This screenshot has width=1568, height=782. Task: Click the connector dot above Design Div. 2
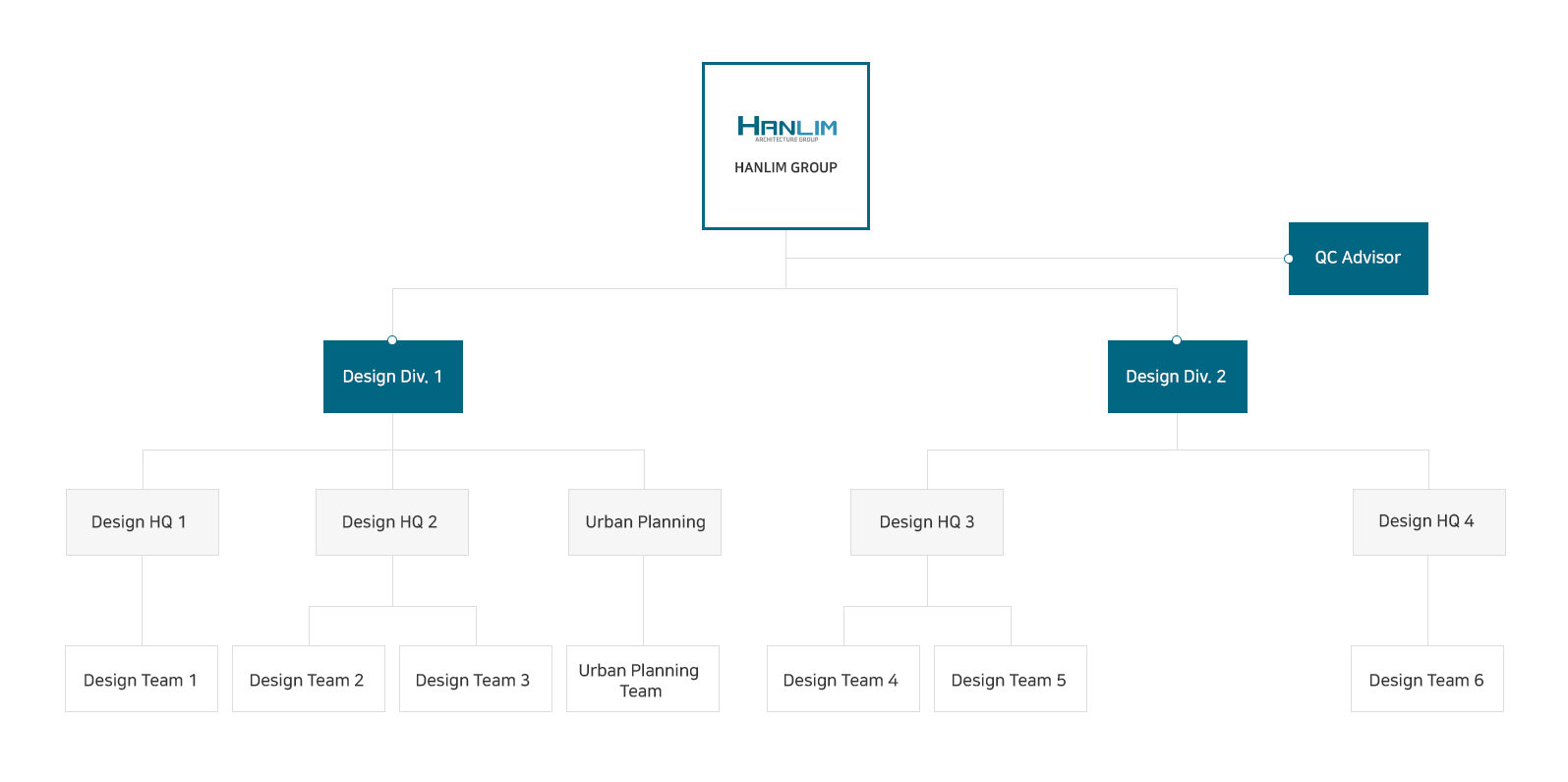click(x=1177, y=340)
